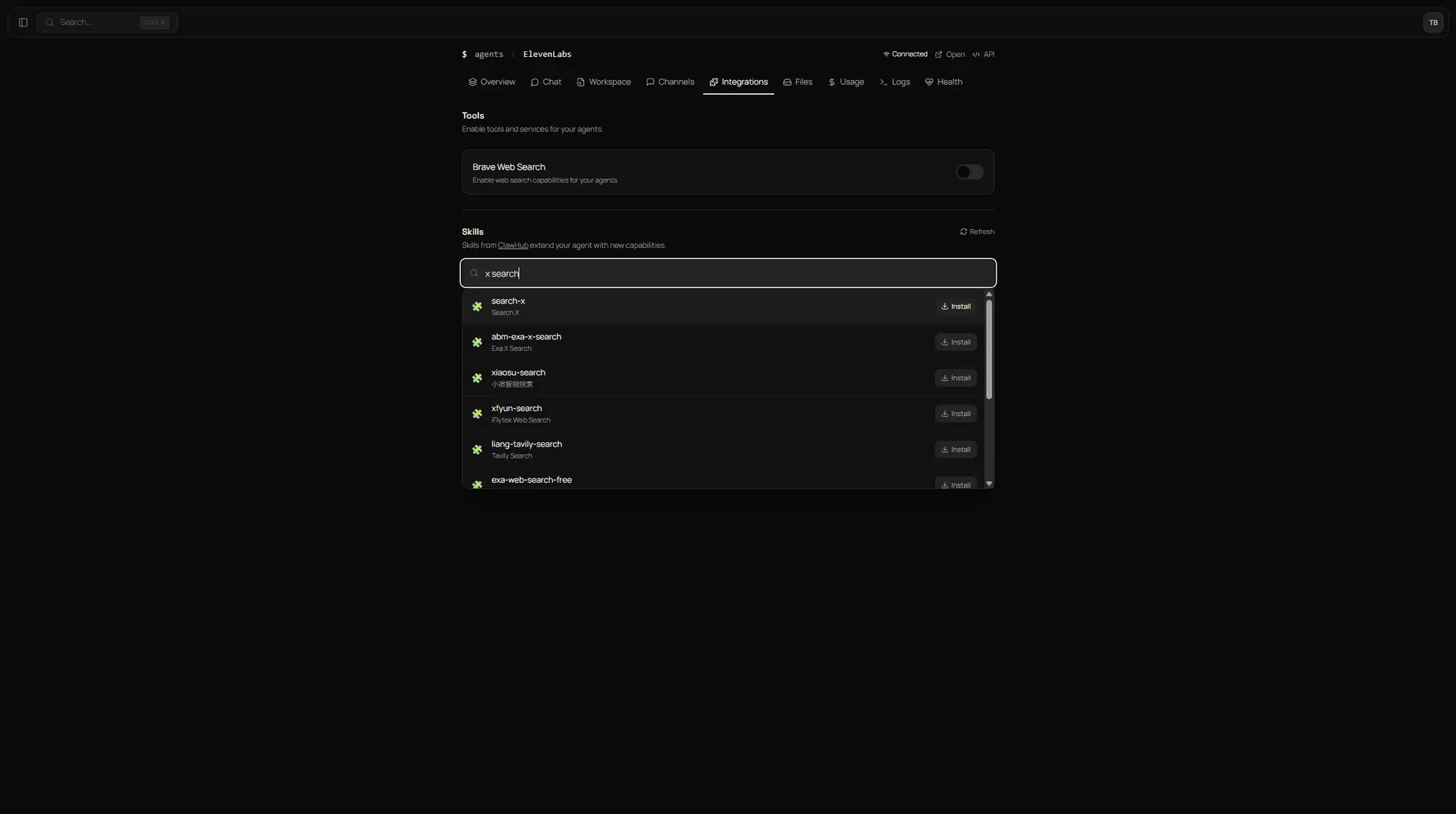This screenshot has height=814, width=1456.
Task: Click the scroll down arrow of results list
Action: pos(989,483)
